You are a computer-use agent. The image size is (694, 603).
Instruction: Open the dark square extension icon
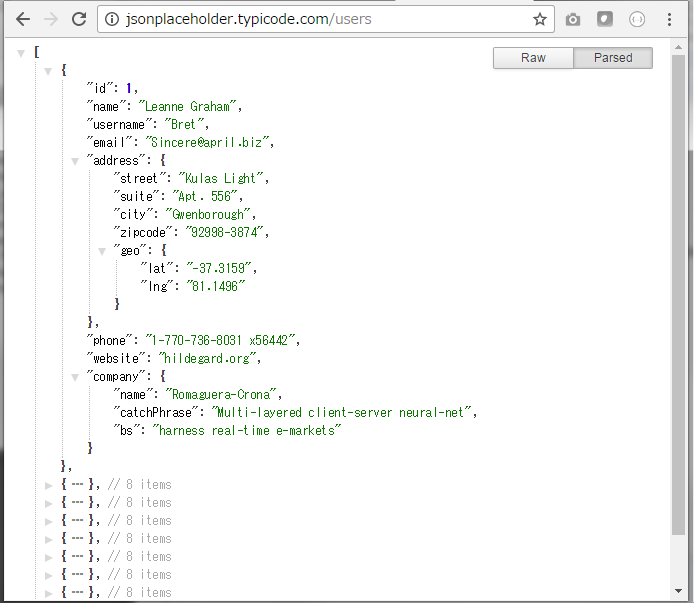605,19
